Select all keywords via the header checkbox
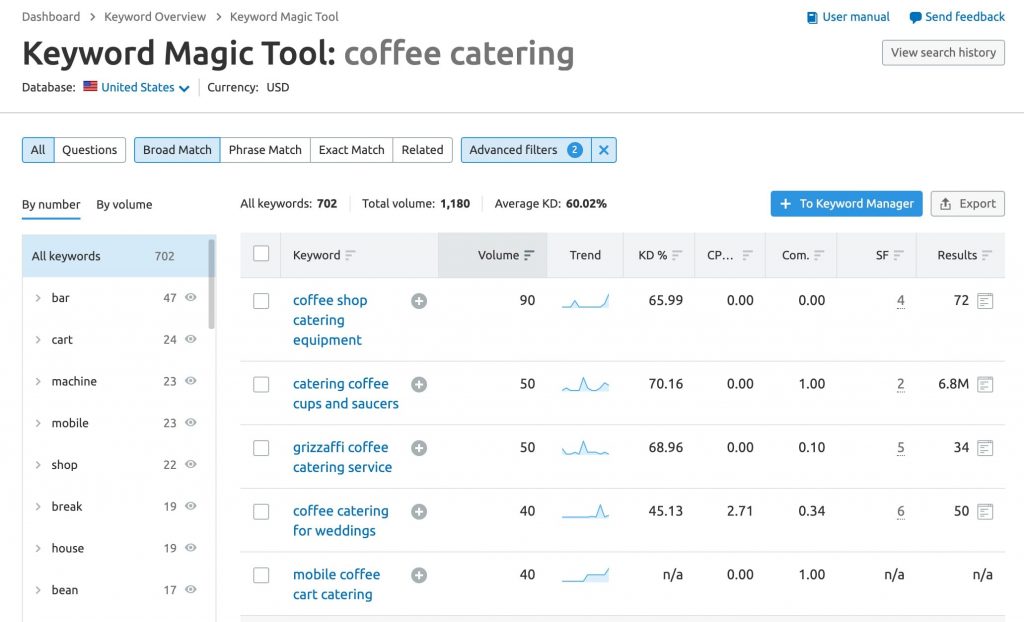This screenshot has height=622, width=1024. click(261, 254)
